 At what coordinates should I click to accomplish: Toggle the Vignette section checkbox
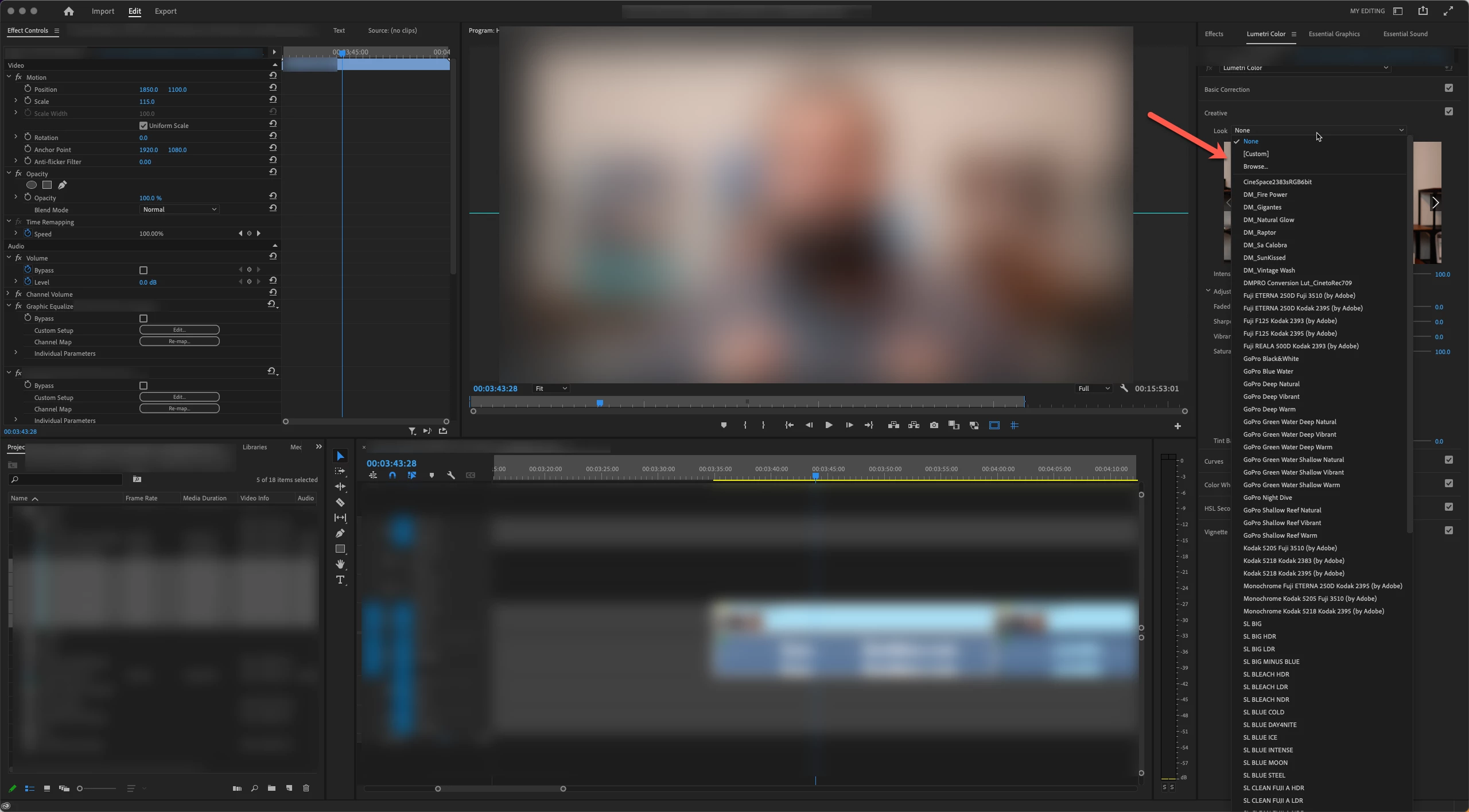[x=1448, y=531]
